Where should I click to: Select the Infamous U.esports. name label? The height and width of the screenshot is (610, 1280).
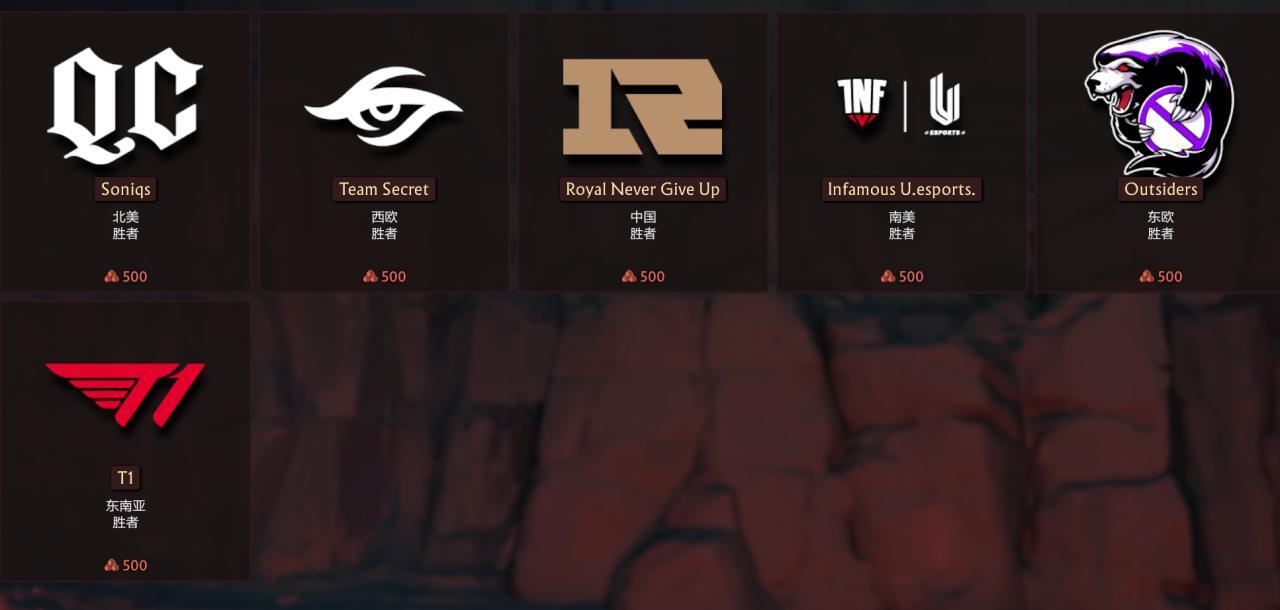(x=902, y=189)
